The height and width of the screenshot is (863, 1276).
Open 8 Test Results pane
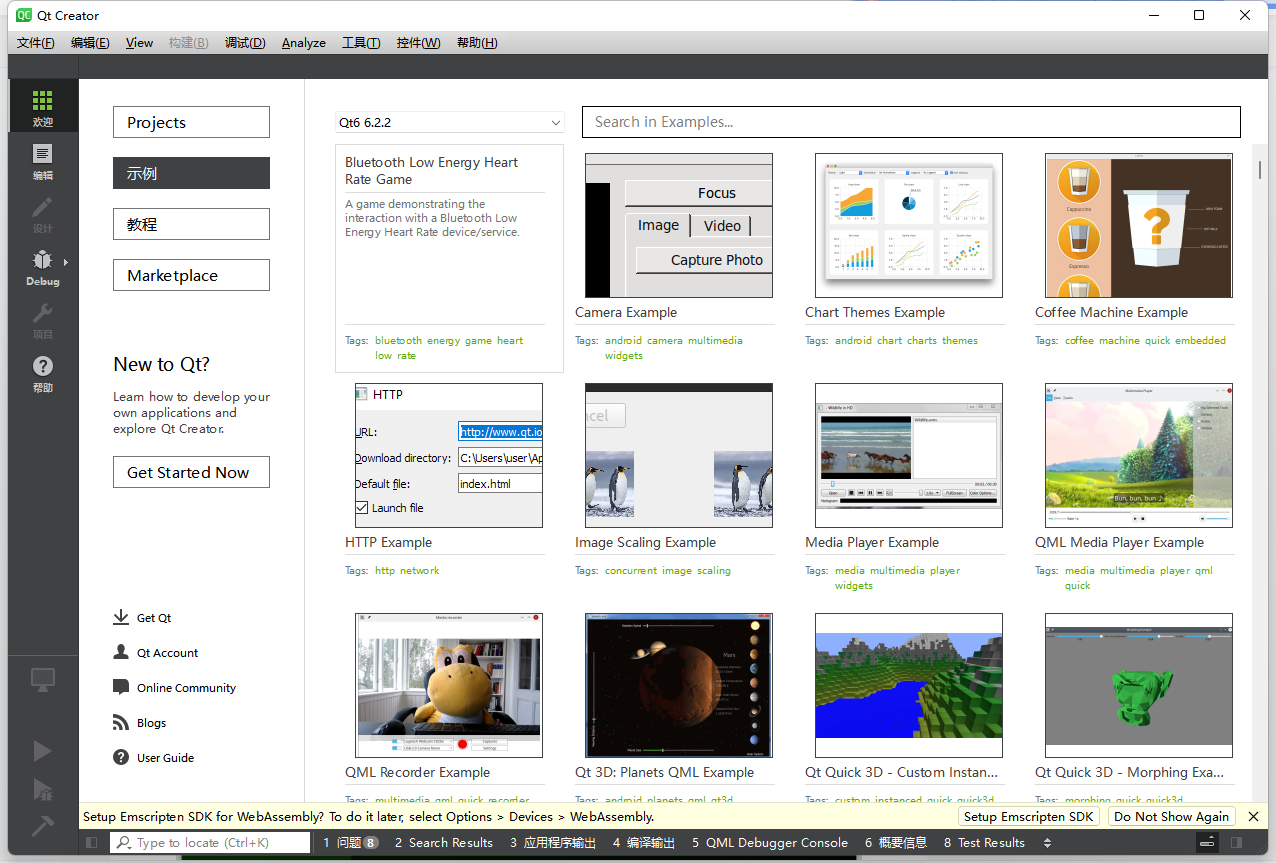984,843
